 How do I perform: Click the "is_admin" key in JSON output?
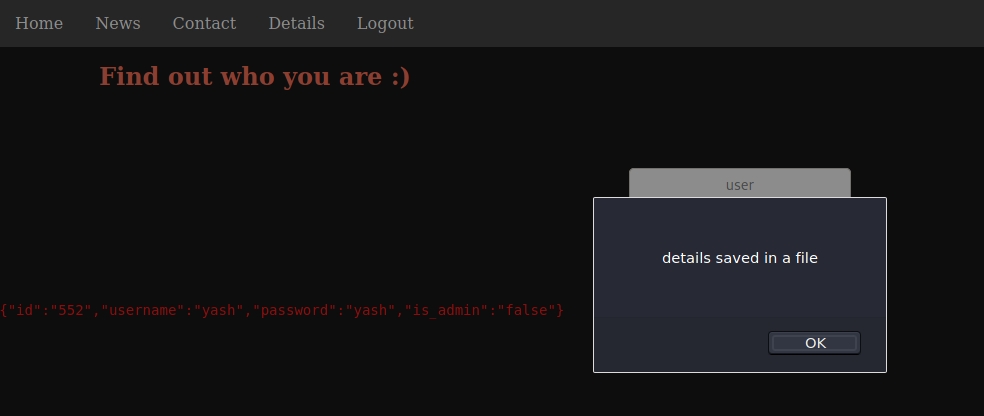coord(445,311)
